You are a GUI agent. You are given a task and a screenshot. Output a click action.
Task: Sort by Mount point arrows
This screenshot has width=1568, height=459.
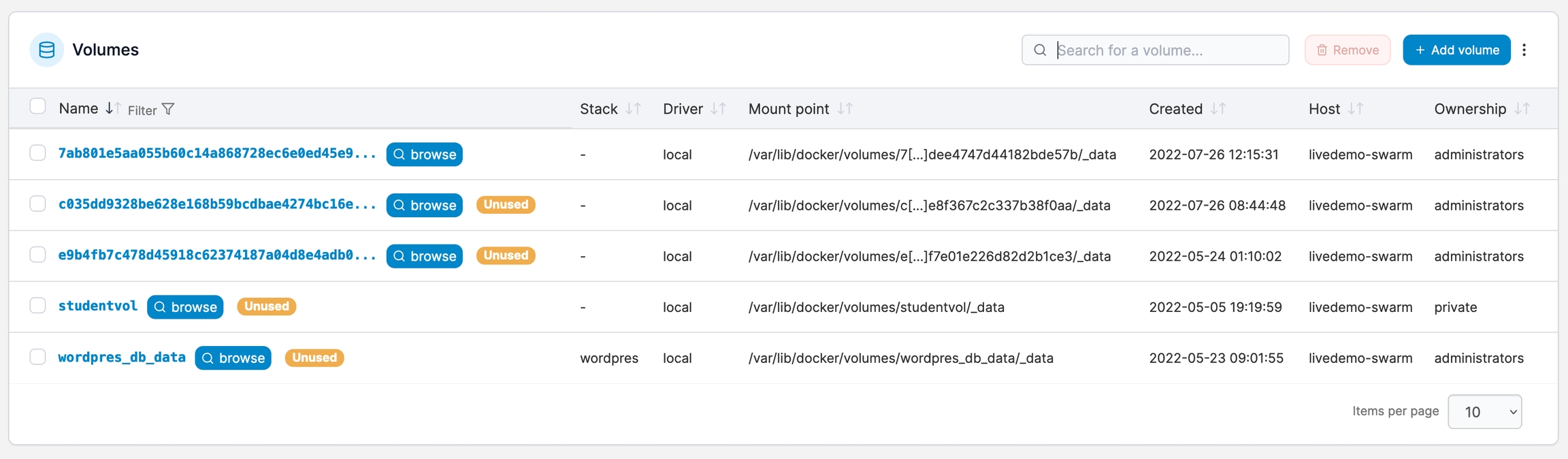click(845, 109)
